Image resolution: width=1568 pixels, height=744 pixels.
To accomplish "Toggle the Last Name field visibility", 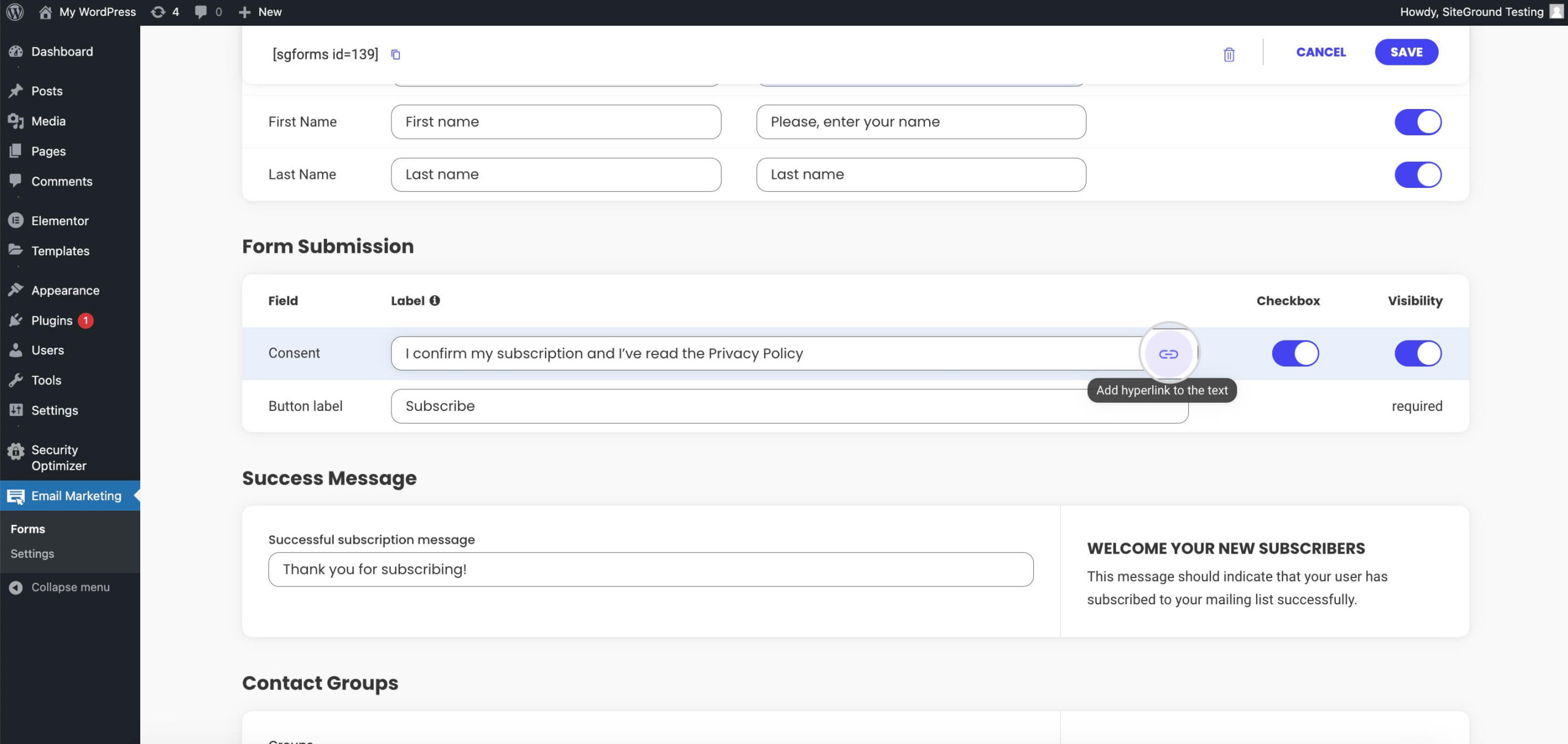I will pos(1418,174).
